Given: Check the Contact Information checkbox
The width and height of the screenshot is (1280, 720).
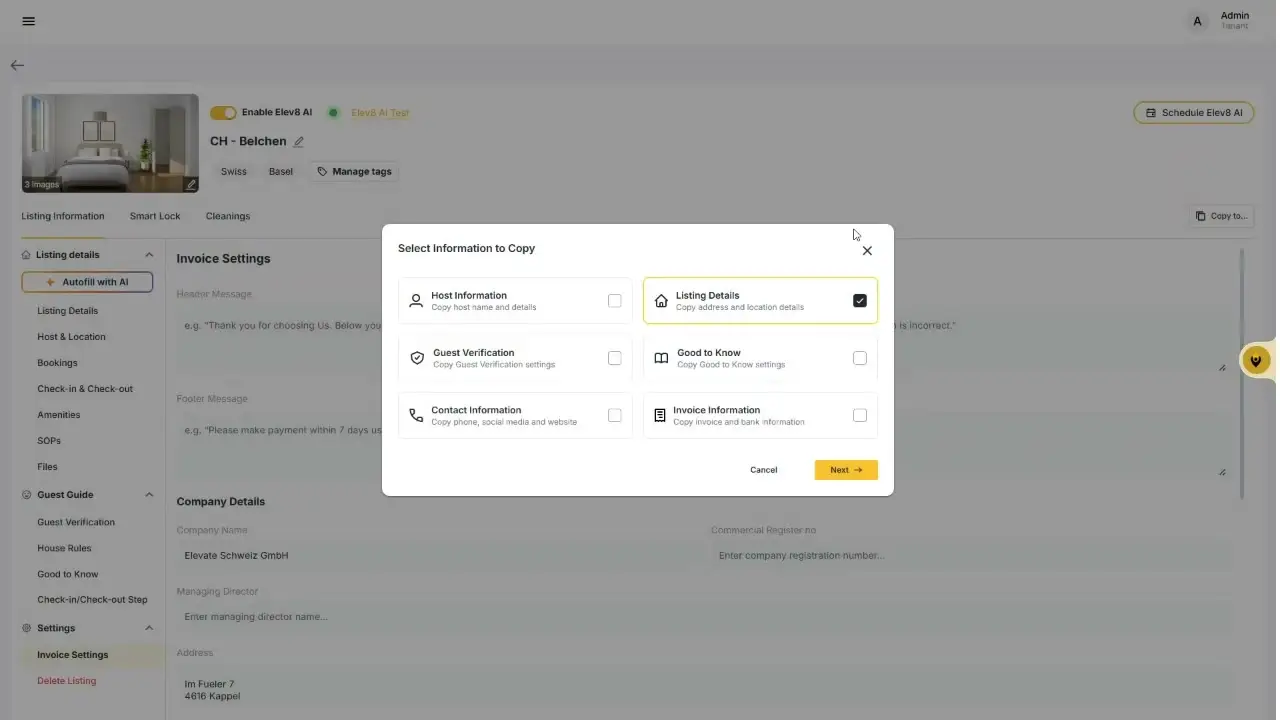Looking at the screenshot, I should [615, 415].
